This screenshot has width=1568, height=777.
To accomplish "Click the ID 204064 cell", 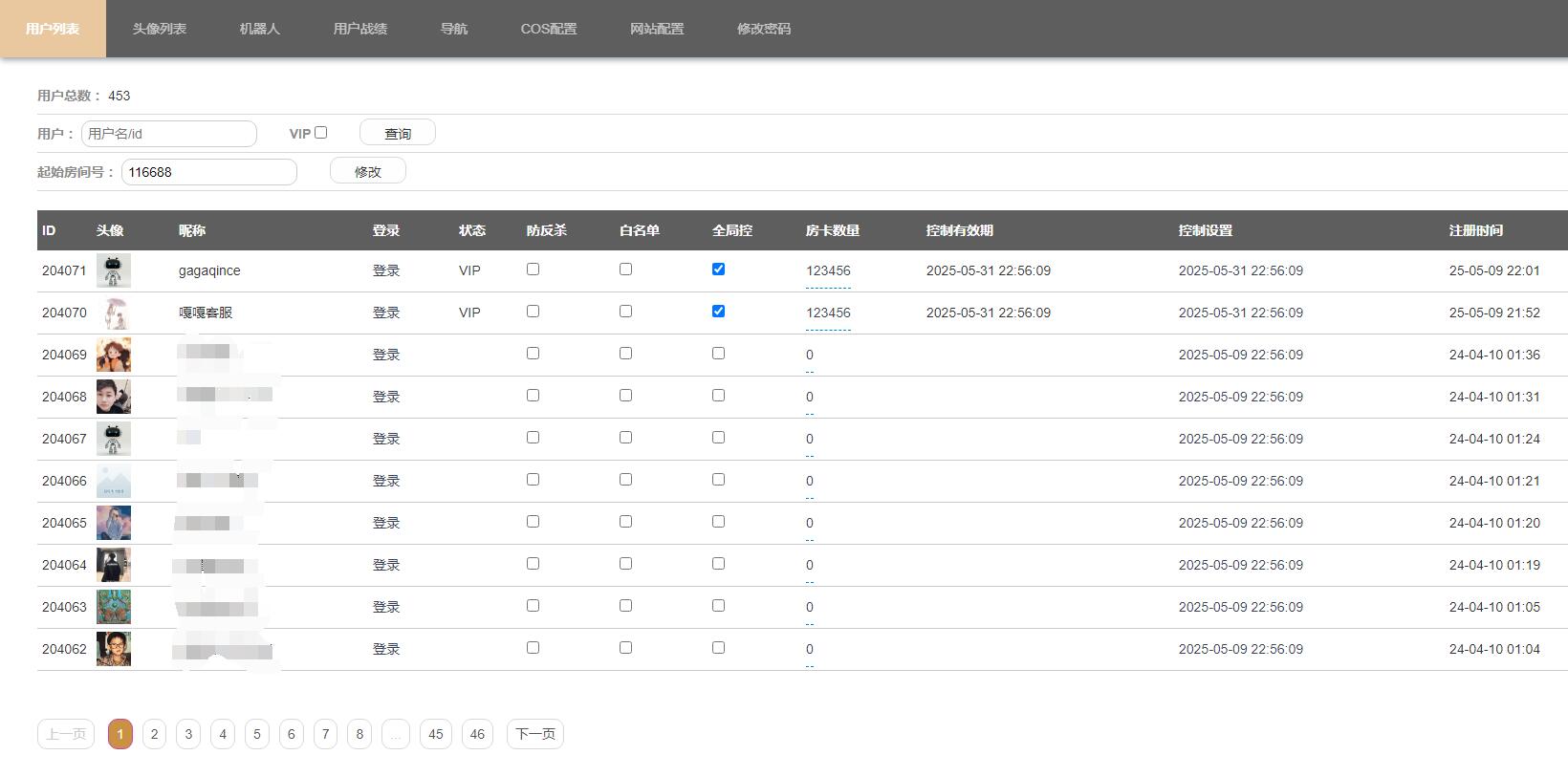I will coord(64,565).
